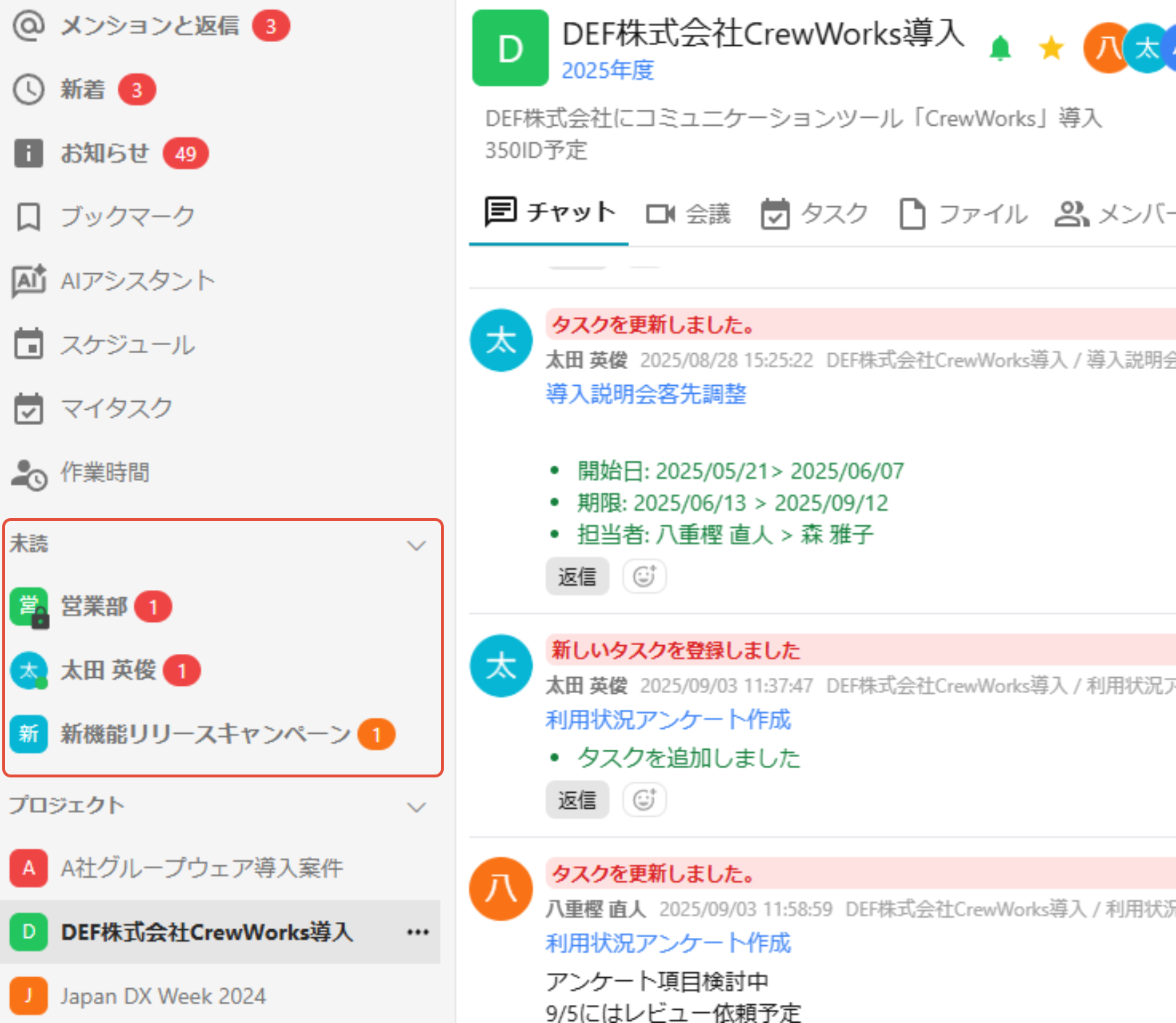Click the 太田 英俊 name at 15:25:22
The height and width of the screenshot is (1023, 1176).
[x=587, y=360]
